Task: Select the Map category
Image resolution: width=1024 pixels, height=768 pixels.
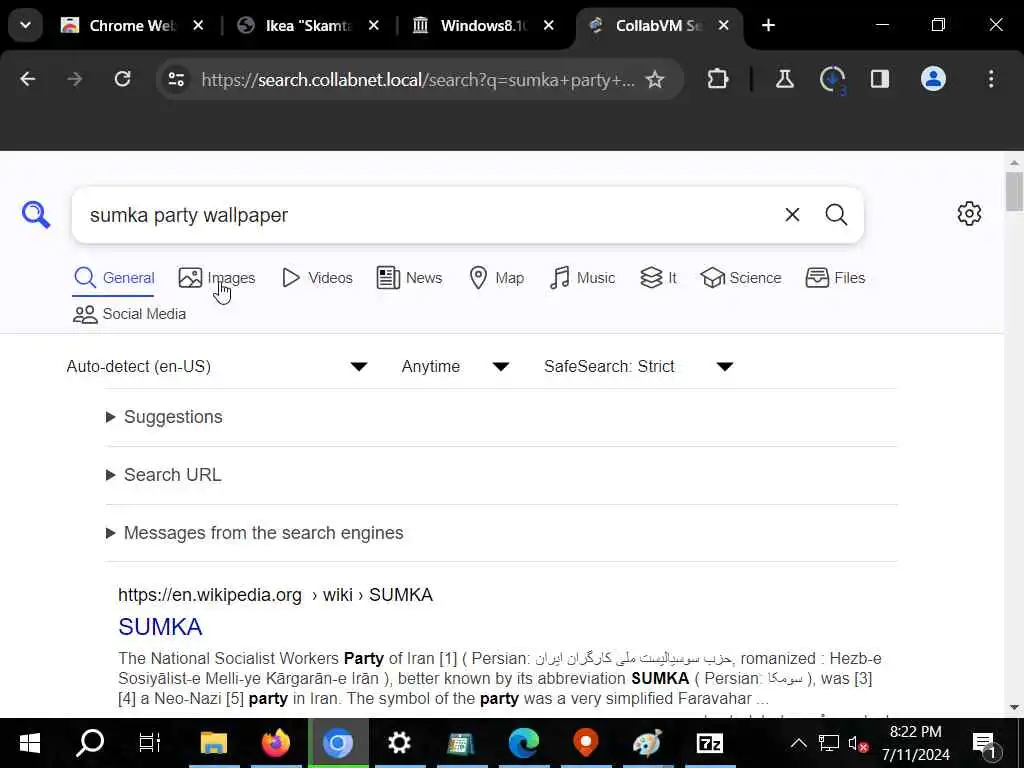Action: coord(496,278)
